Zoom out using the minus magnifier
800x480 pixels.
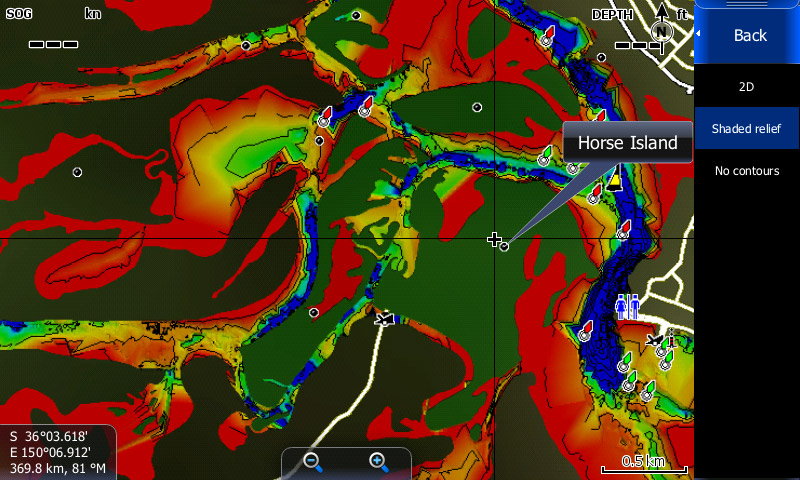coord(313,462)
